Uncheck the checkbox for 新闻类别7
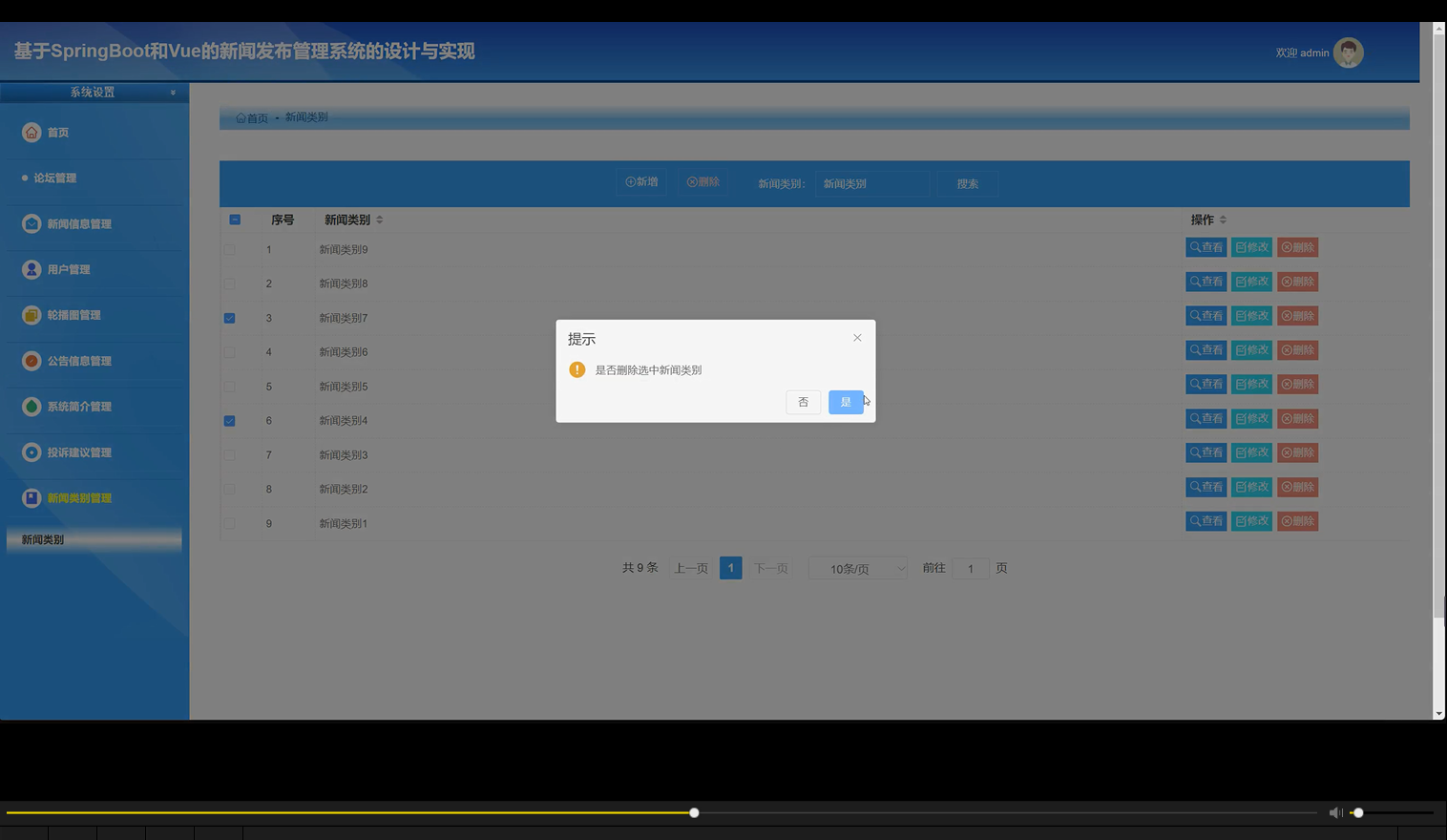Viewport: 1447px width, 840px height. coord(229,317)
